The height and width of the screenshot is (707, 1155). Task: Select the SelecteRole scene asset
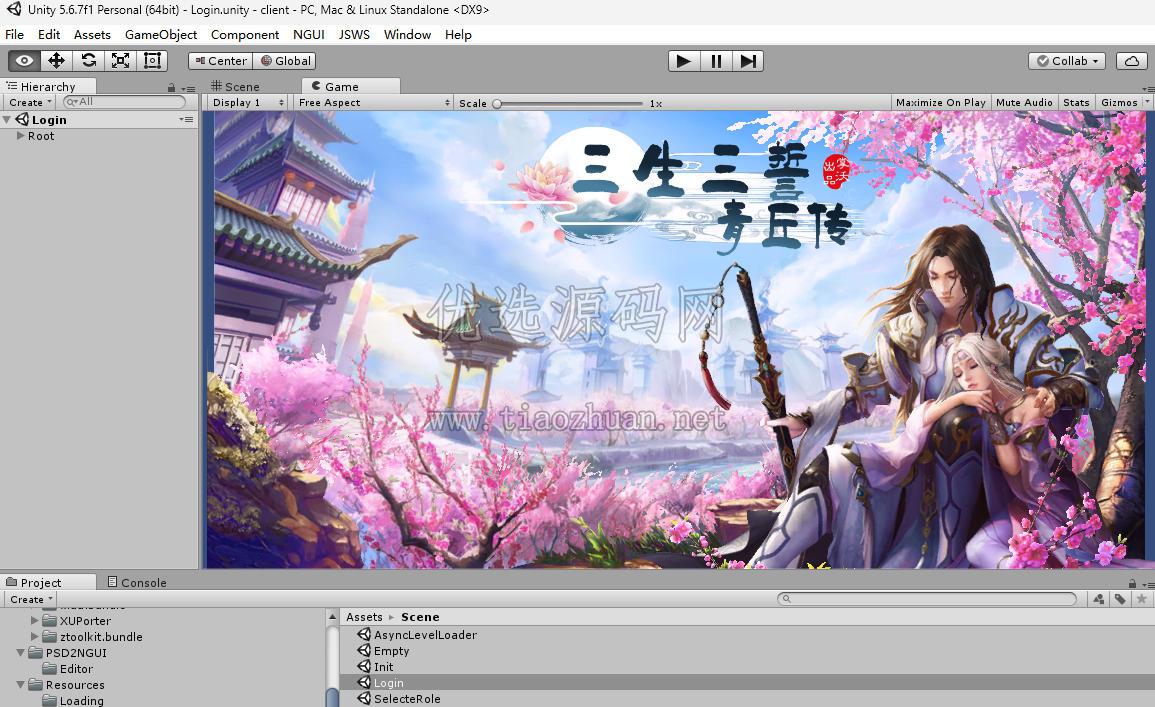point(747,699)
